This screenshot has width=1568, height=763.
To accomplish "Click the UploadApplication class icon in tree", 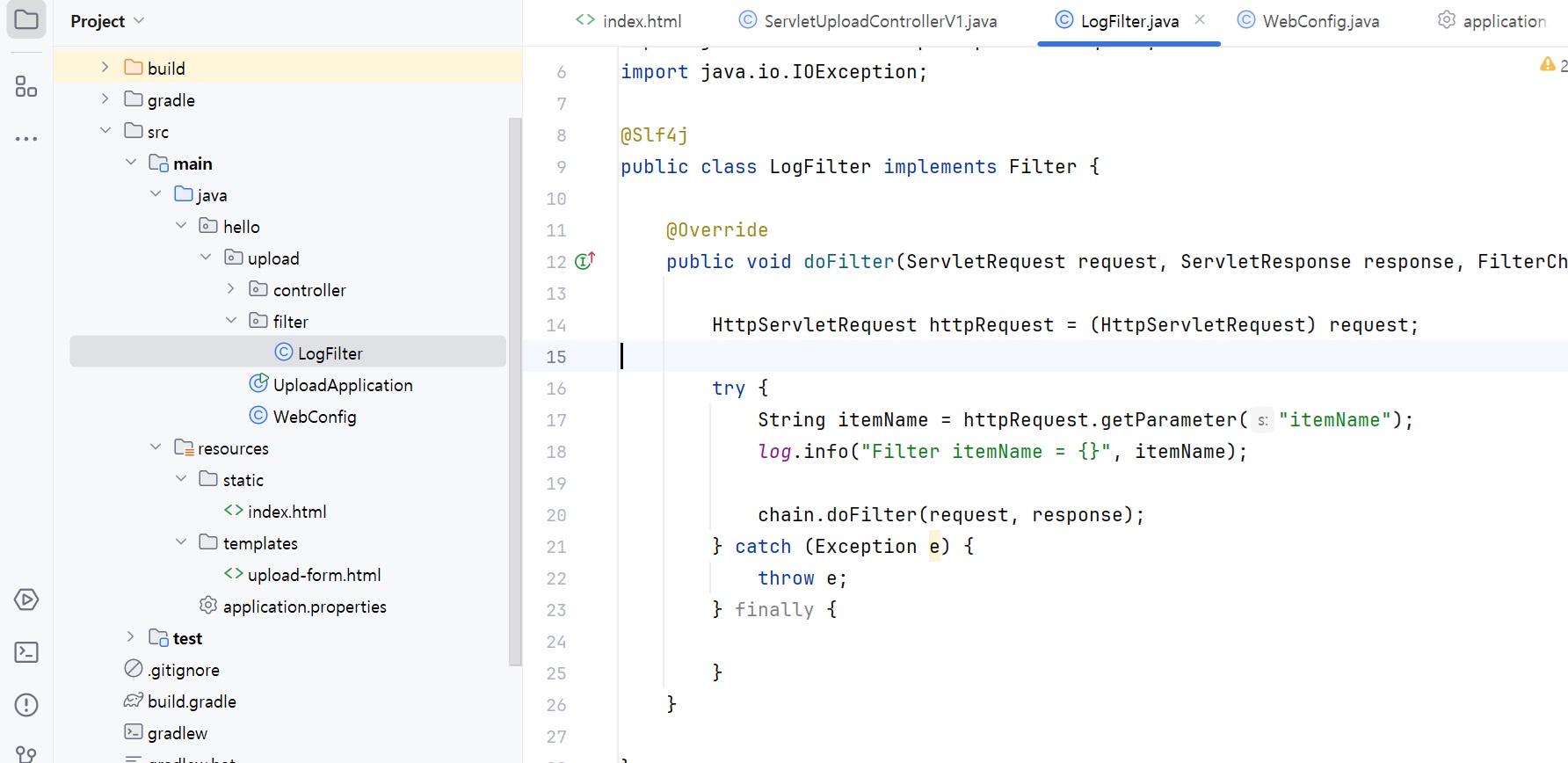I will [258, 384].
